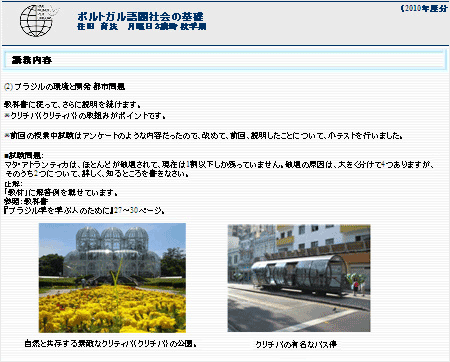Click the instructor and schedule line under the title

coord(142,27)
